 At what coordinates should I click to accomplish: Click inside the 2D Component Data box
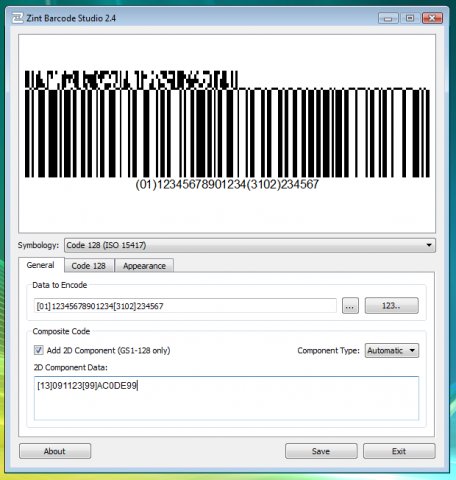coord(226,398)
